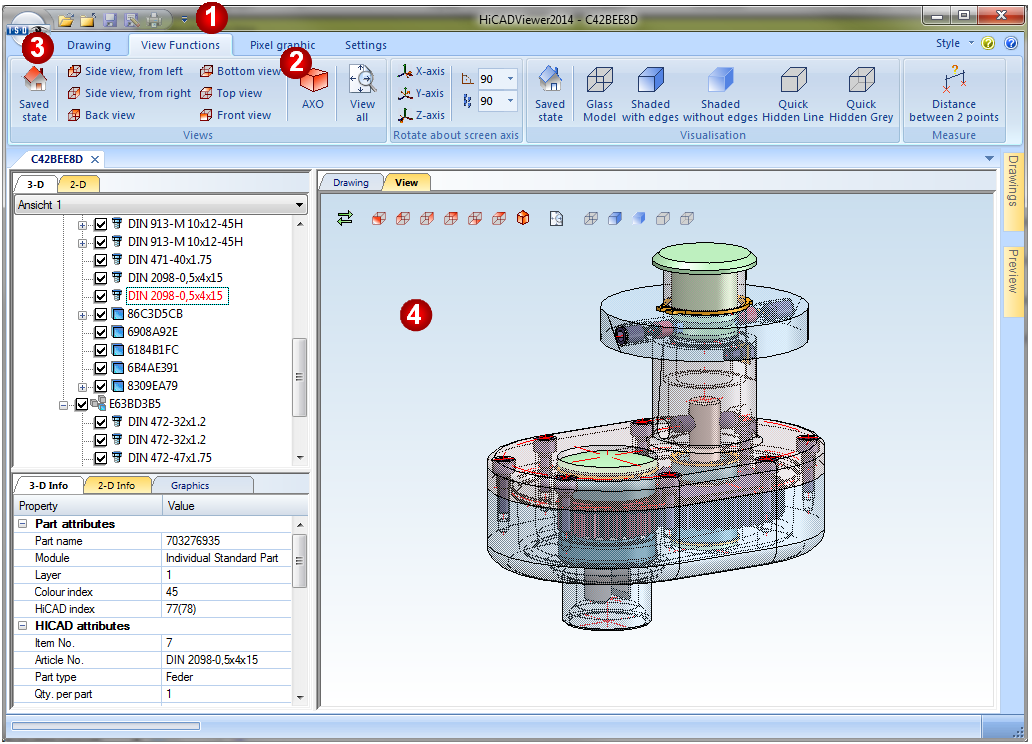The width and height of the screenshot is (1032, 744).
Task: Select Quick Hidden Grey in the ribbon
Action: 861,93
